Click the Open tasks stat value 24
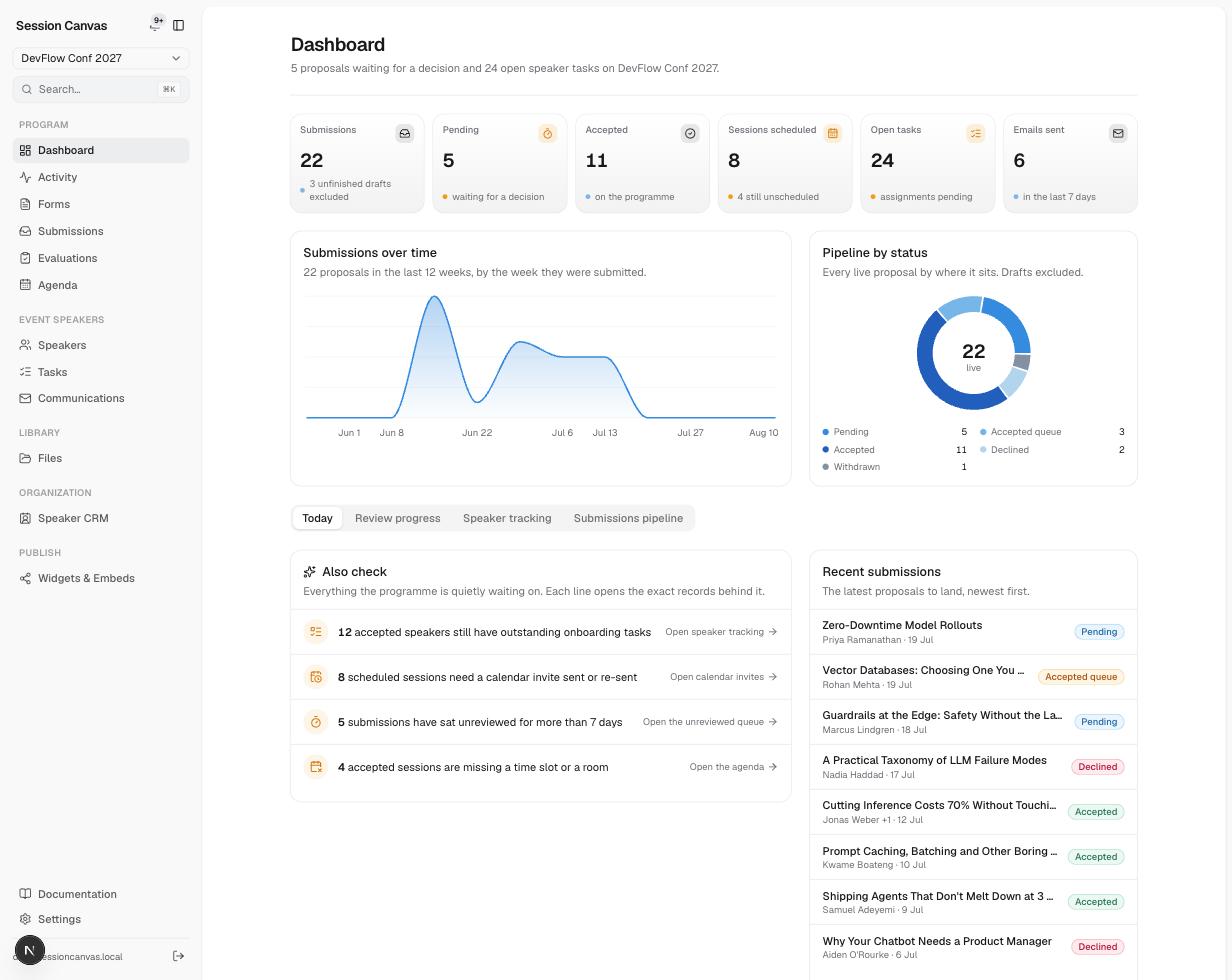Image resolution: width=1232 pixels, height=980 pixels. (x=882, y=161)
